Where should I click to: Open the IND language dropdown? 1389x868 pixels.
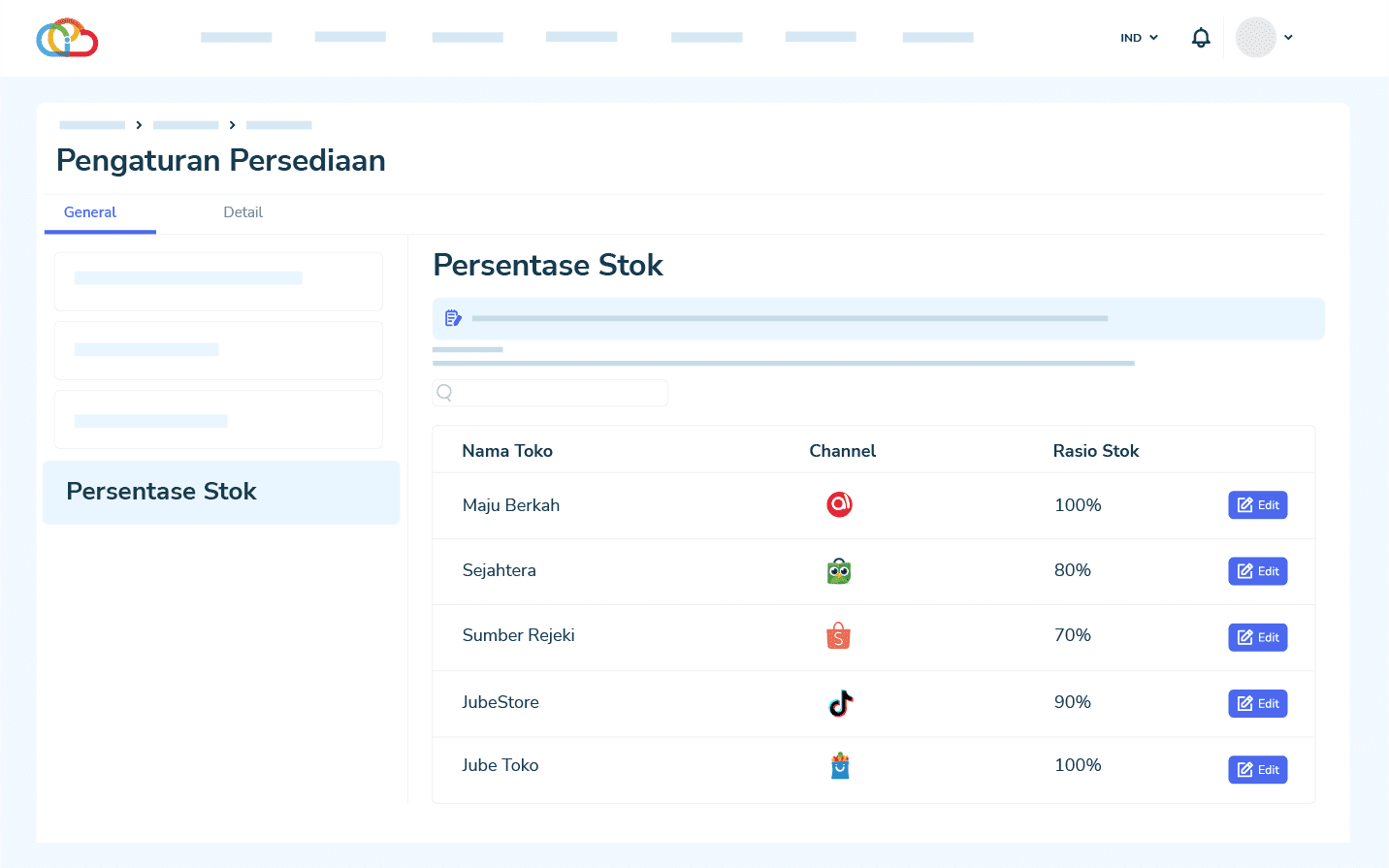[1139, 38]
